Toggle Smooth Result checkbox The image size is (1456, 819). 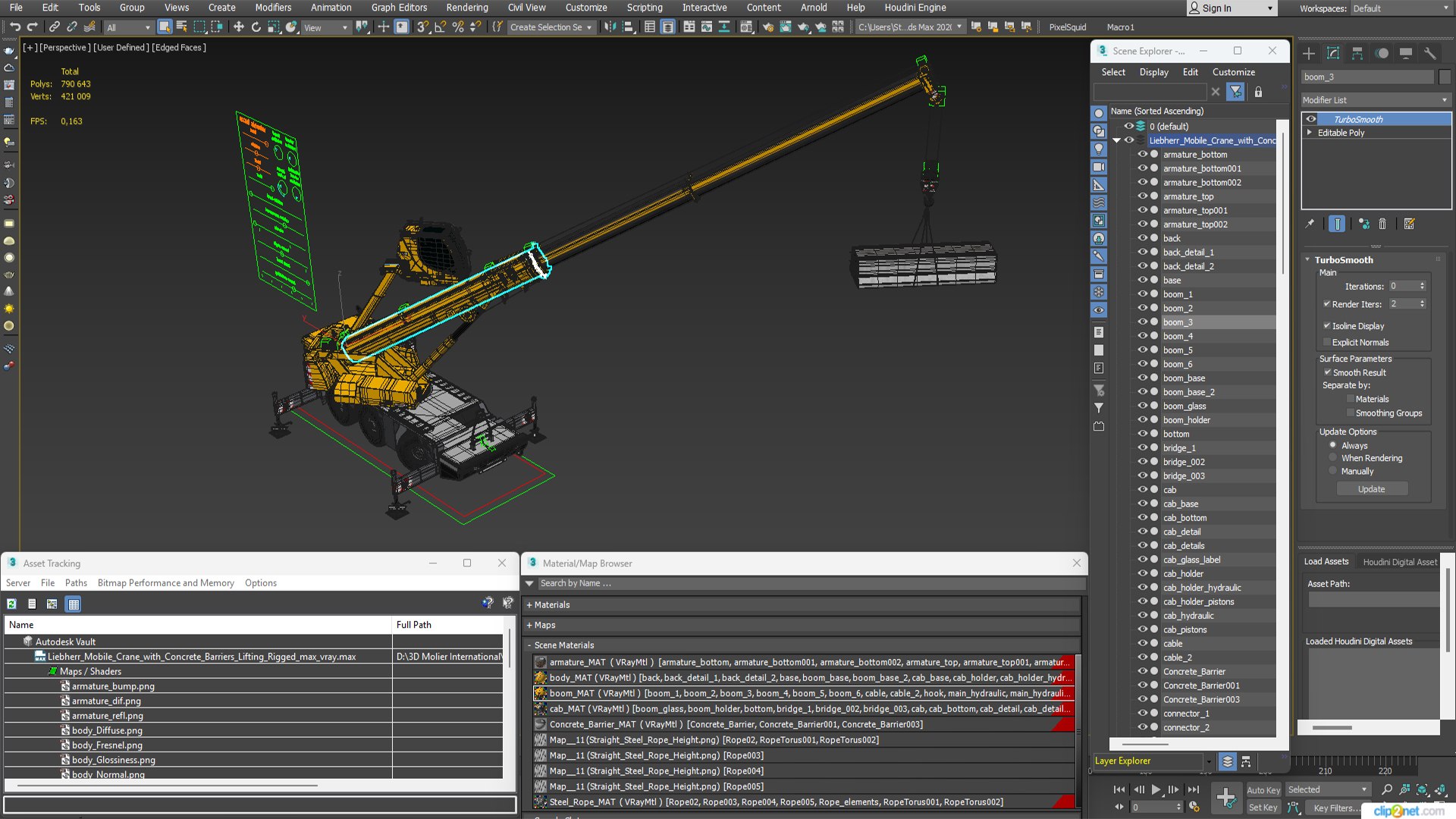(1328, 372)
